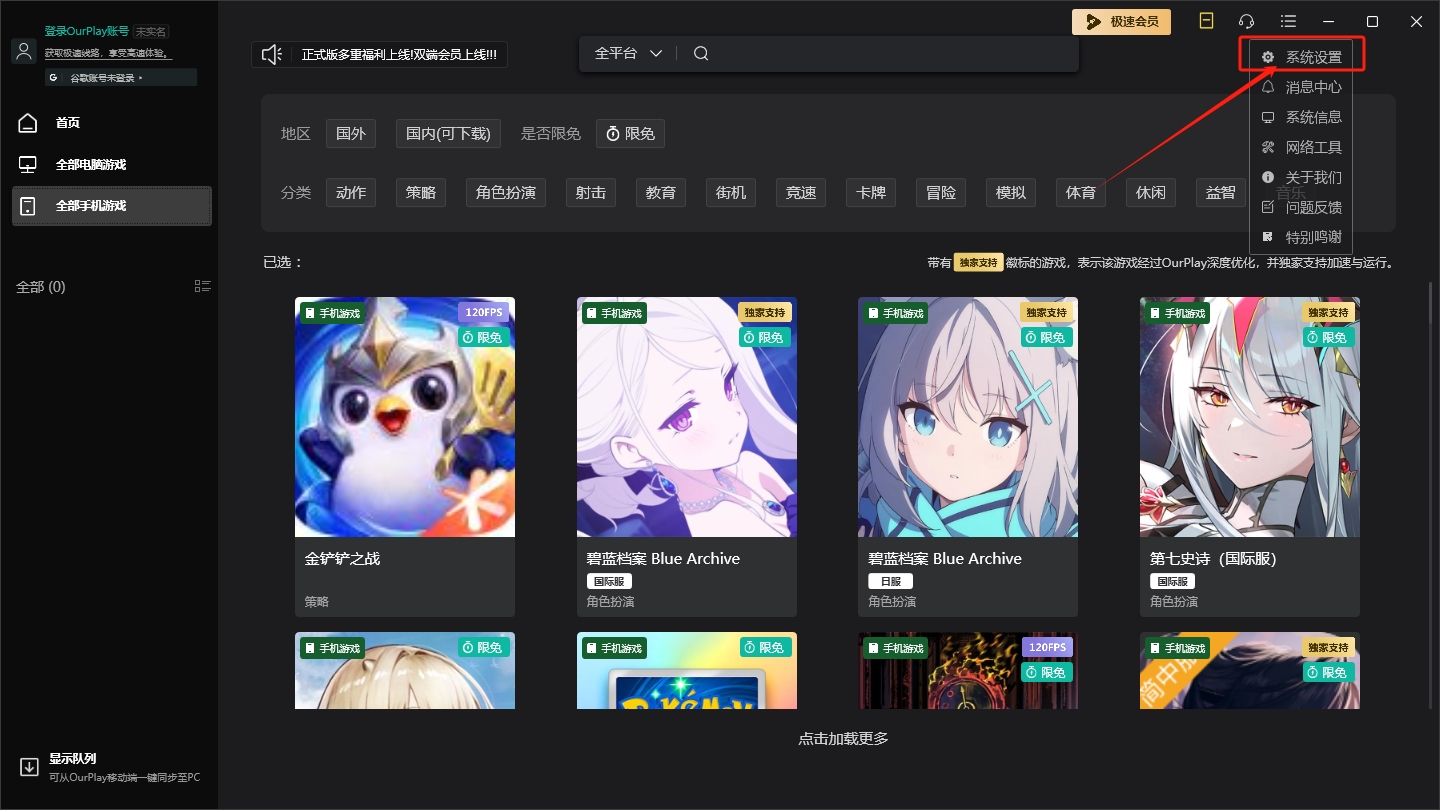Select the 卡牌 category filter
The width and height of the screenshot is (1440, 810).
coord(871,192)
